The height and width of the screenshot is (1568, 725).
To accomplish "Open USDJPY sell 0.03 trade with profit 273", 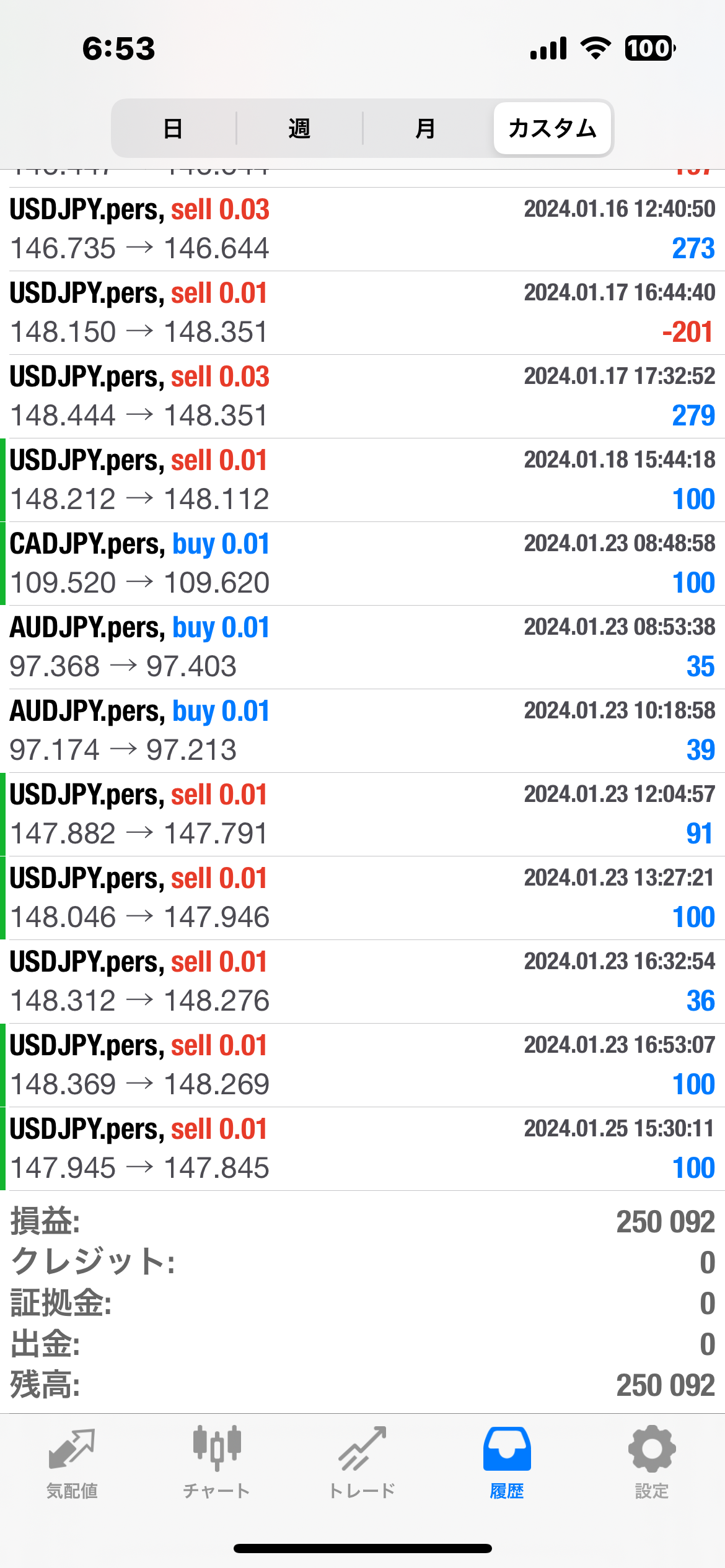I will pos(362,229).
